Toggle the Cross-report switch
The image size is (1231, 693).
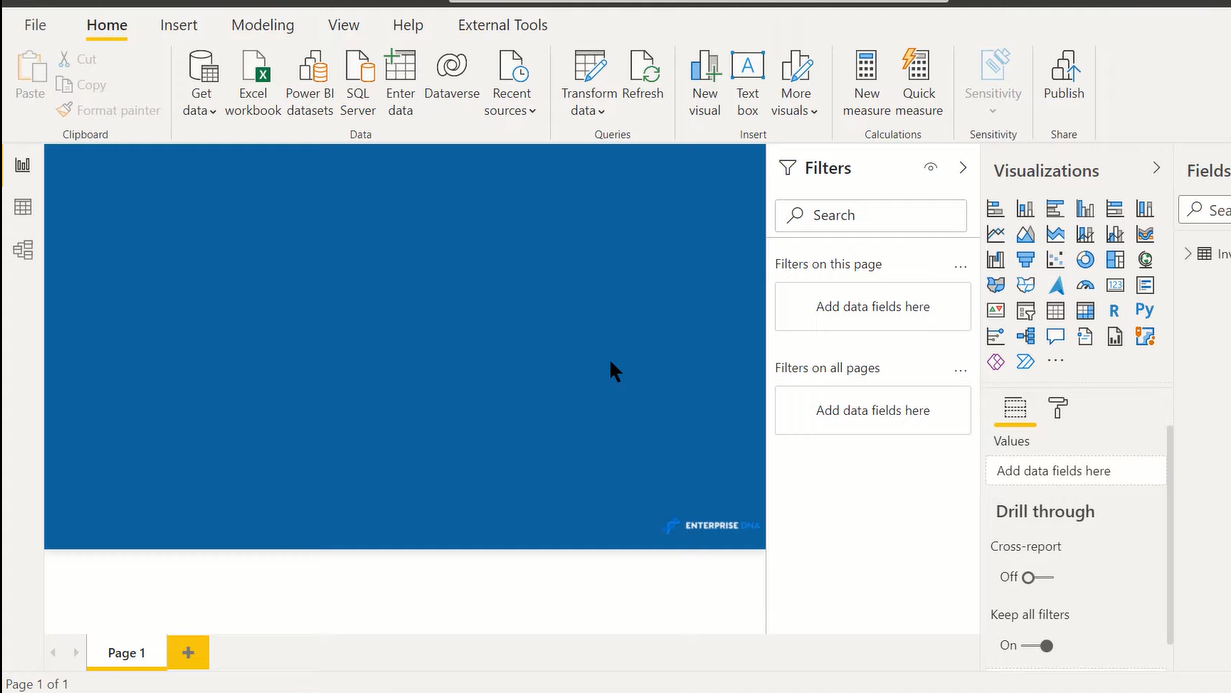(x=1037, y=577)
